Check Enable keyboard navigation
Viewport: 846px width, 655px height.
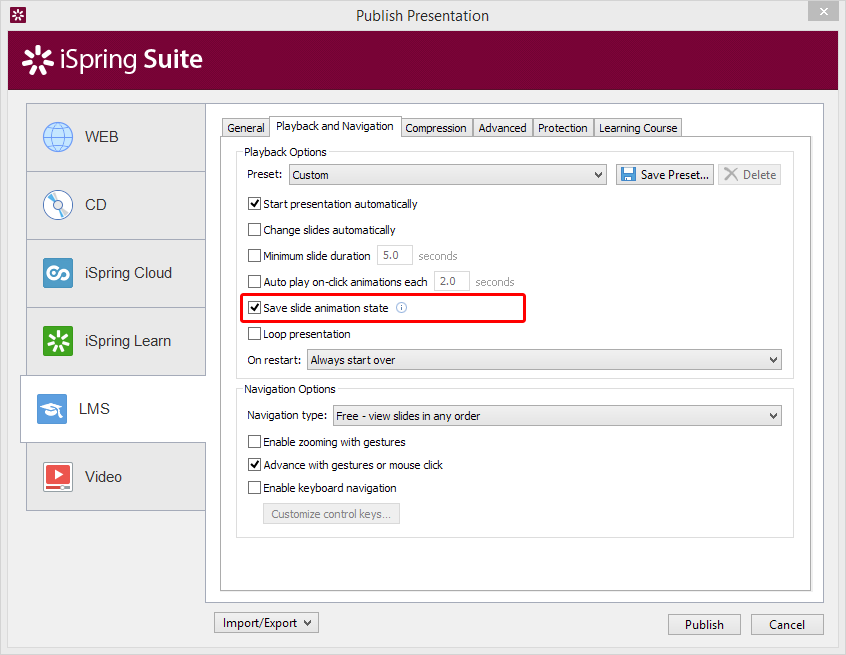[254, 488]
